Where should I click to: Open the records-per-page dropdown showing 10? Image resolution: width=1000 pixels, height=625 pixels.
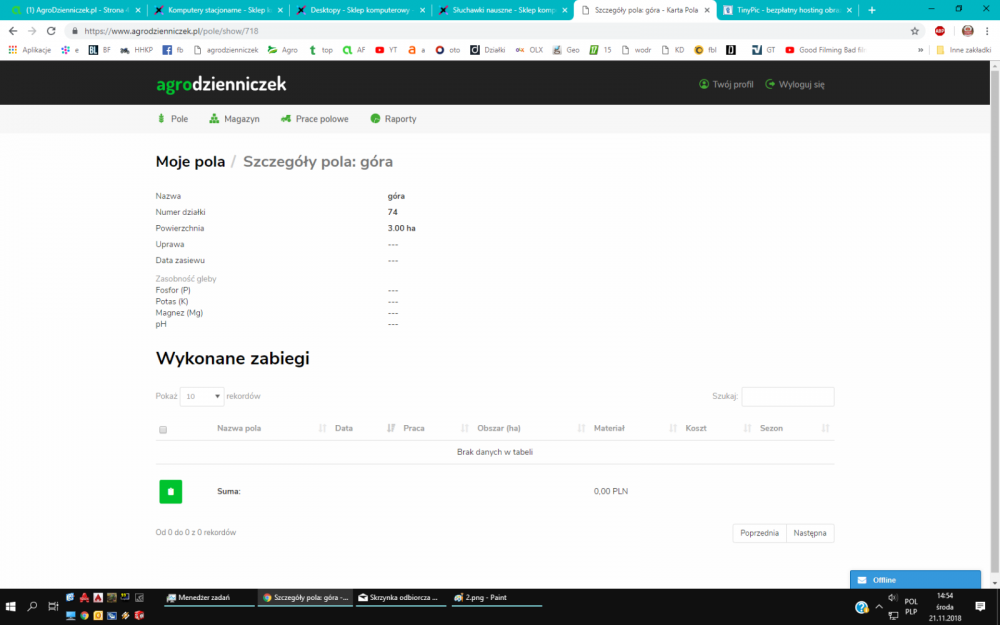point(202,396)
